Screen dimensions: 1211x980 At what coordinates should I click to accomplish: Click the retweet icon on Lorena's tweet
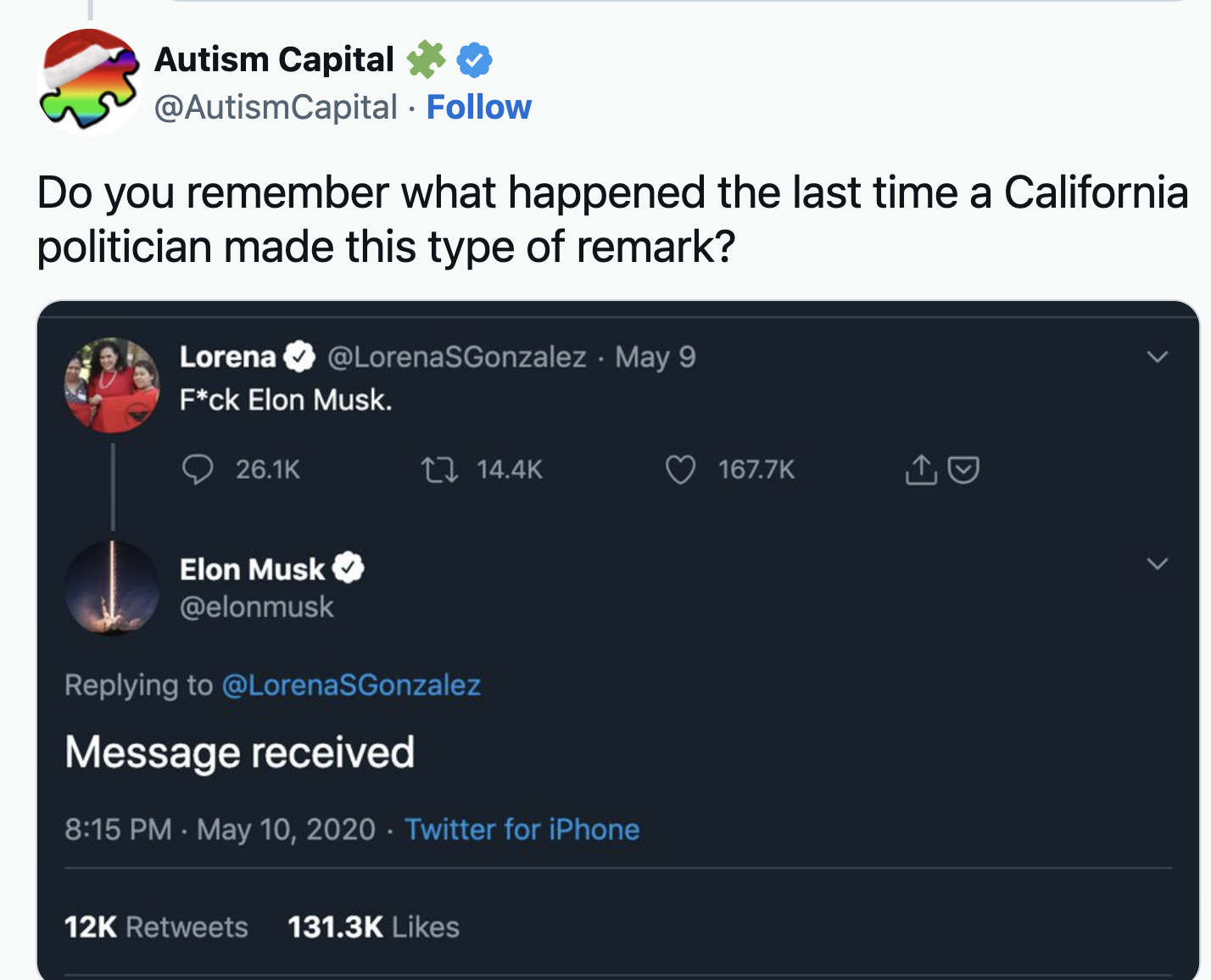(x=440, y=469)
